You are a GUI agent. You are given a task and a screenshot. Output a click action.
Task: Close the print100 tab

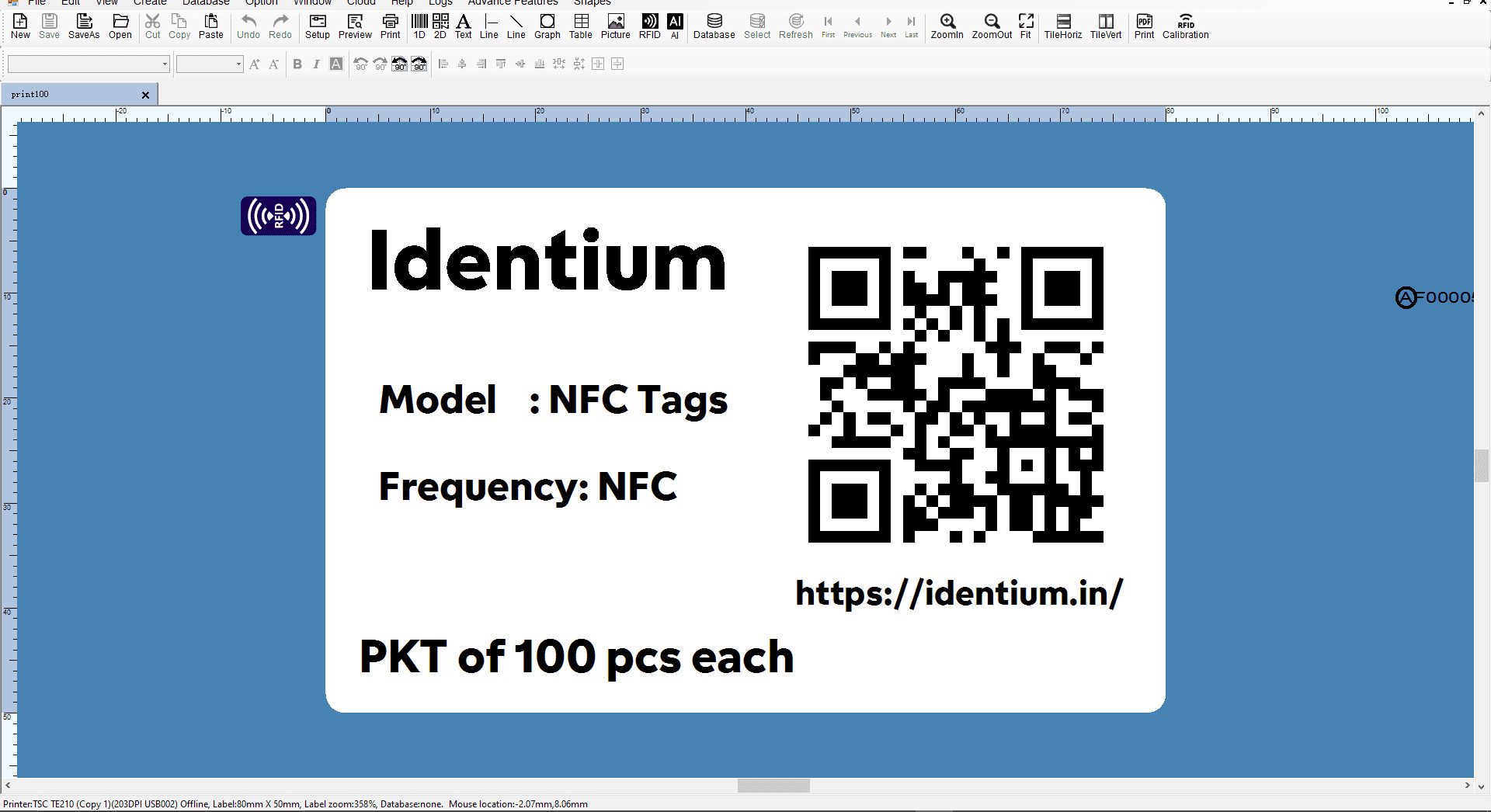coord(145,95)
